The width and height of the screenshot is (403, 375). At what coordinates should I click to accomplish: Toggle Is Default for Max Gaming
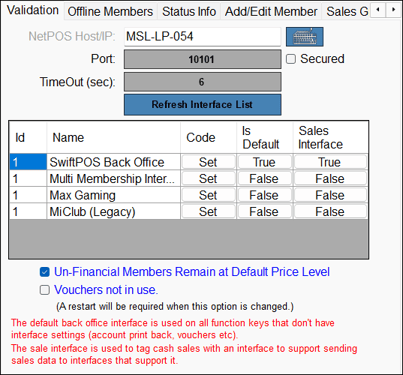(x=264, y=195)
